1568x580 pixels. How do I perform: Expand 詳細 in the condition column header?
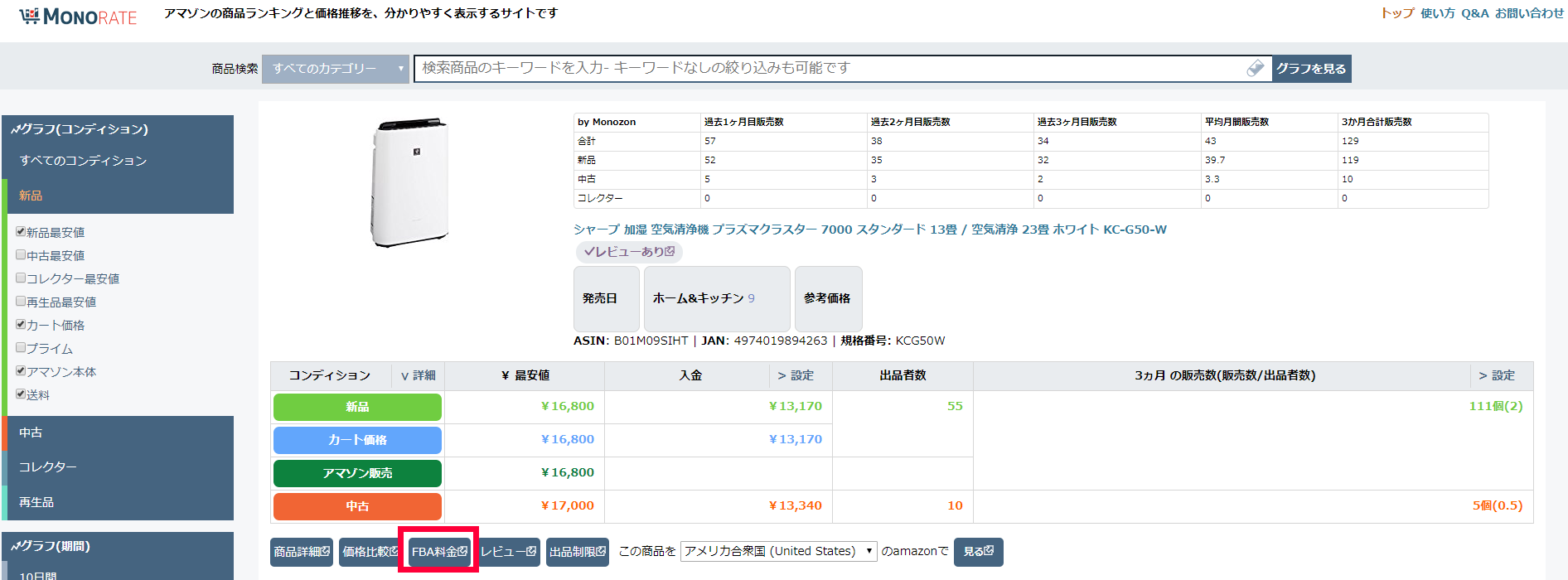419,376
